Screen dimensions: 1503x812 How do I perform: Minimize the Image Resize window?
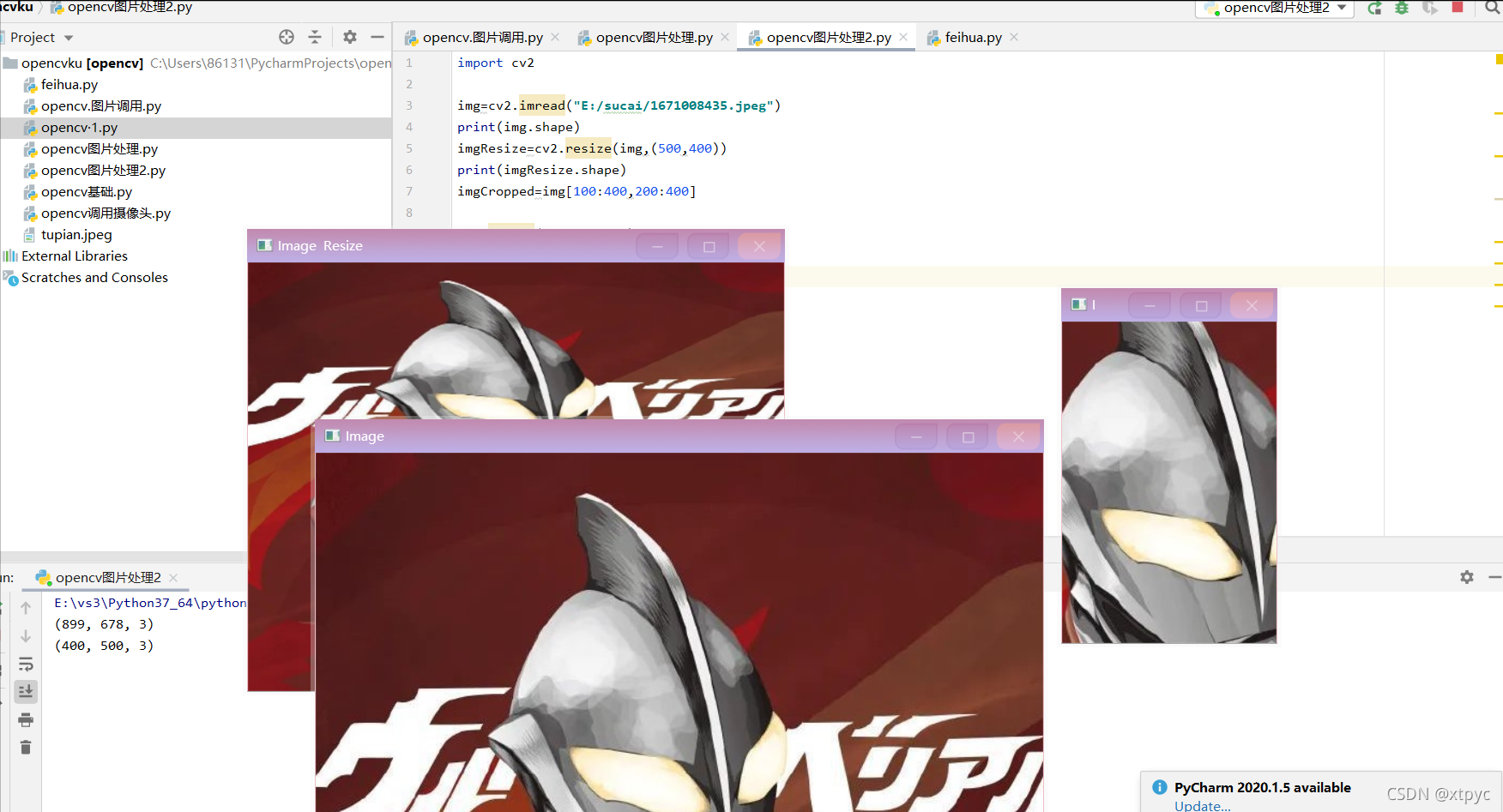point(657,246)
